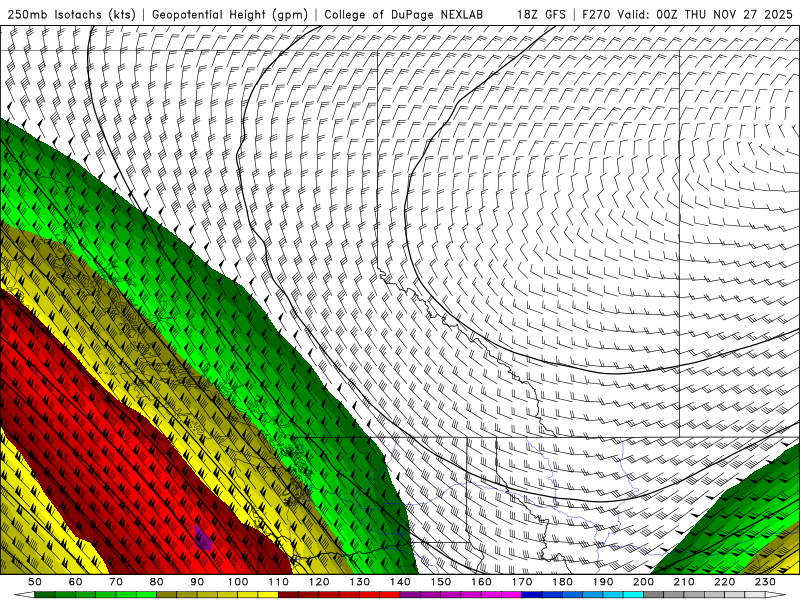Screen dimensions: 800x600
Task: Click the legend value 100
Action: pyautogui.click(x=238, y=582)
